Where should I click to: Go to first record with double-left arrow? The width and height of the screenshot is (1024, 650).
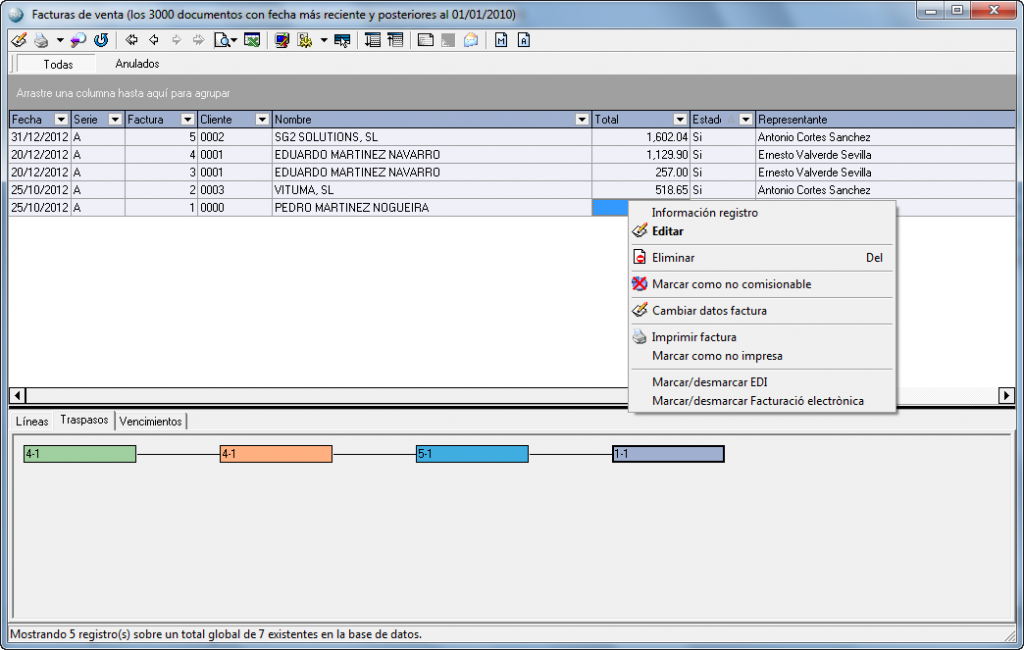coord(132,40)
